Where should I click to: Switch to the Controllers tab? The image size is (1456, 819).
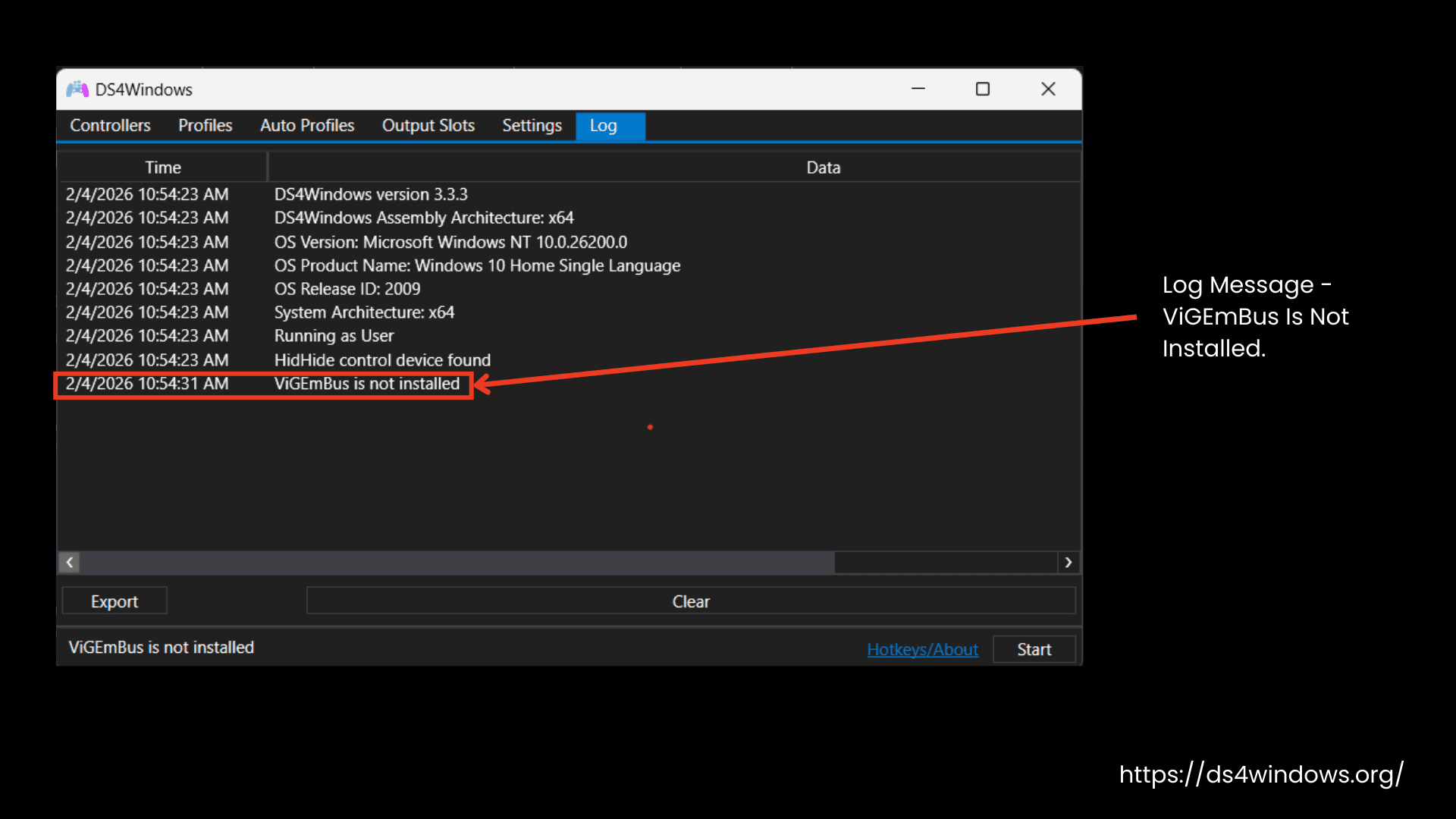(x=110, y=126)
